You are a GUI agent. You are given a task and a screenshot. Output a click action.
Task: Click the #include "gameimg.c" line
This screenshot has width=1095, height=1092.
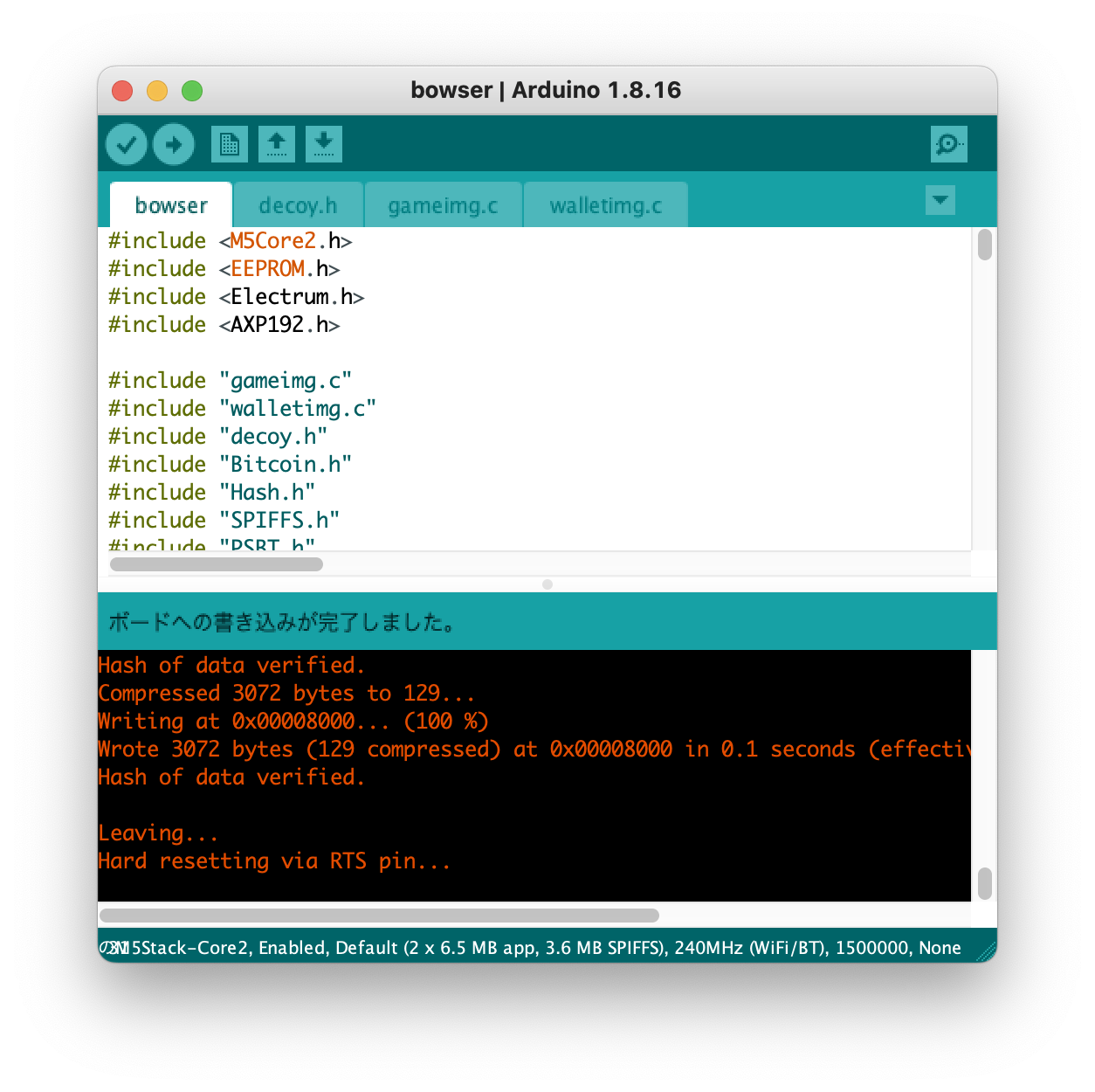coord(231,381)
